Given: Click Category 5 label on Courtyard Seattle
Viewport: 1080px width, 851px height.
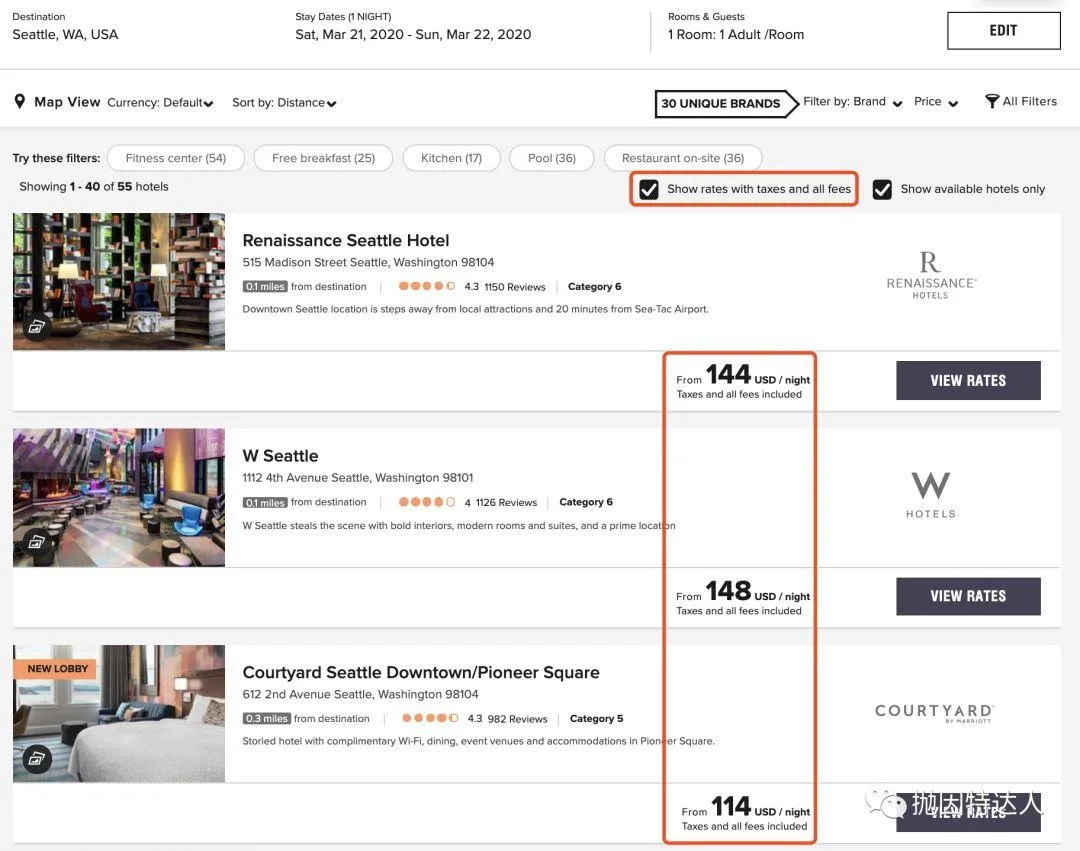Looking at the screenshot, I should pyautogui.click(x=596, y=718).
